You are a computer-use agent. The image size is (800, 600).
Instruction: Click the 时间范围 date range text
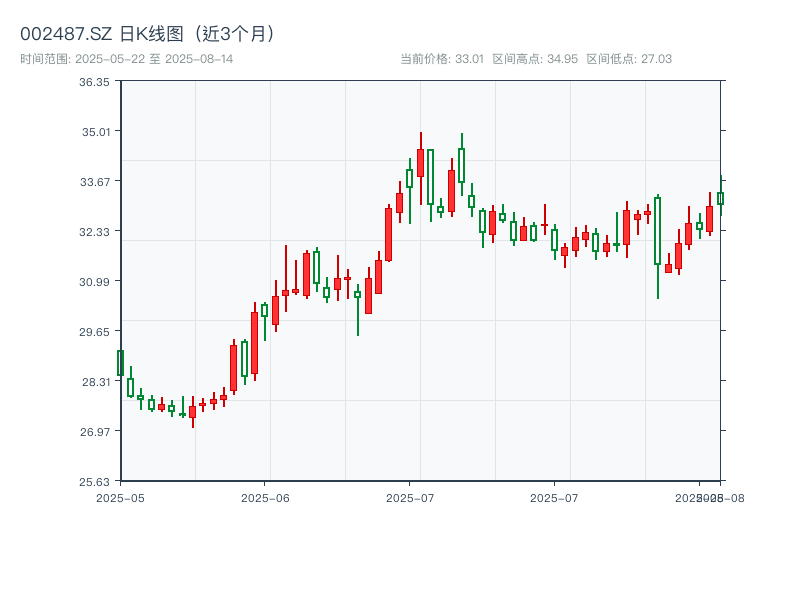pos(126,59)
